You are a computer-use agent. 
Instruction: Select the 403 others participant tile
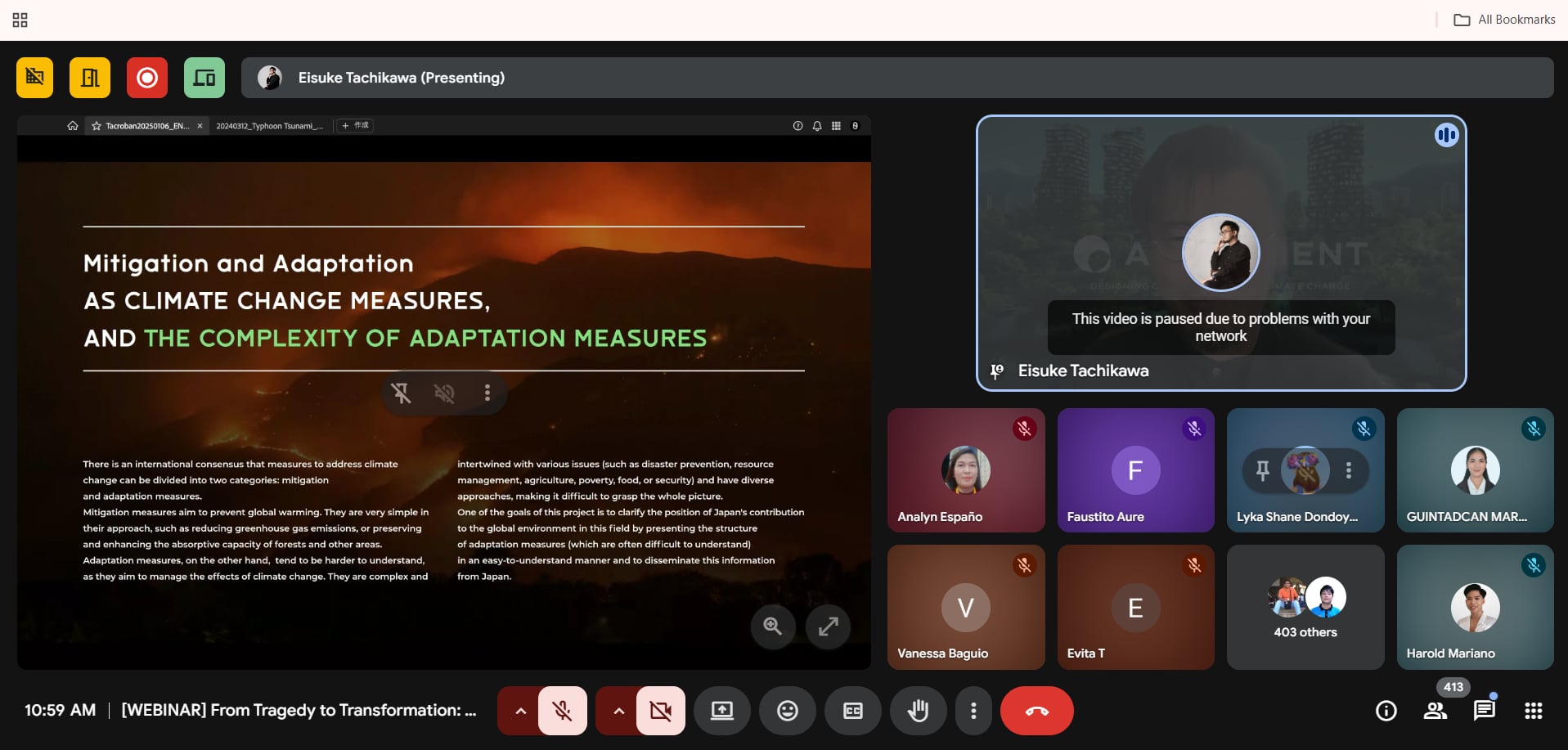1305,608
